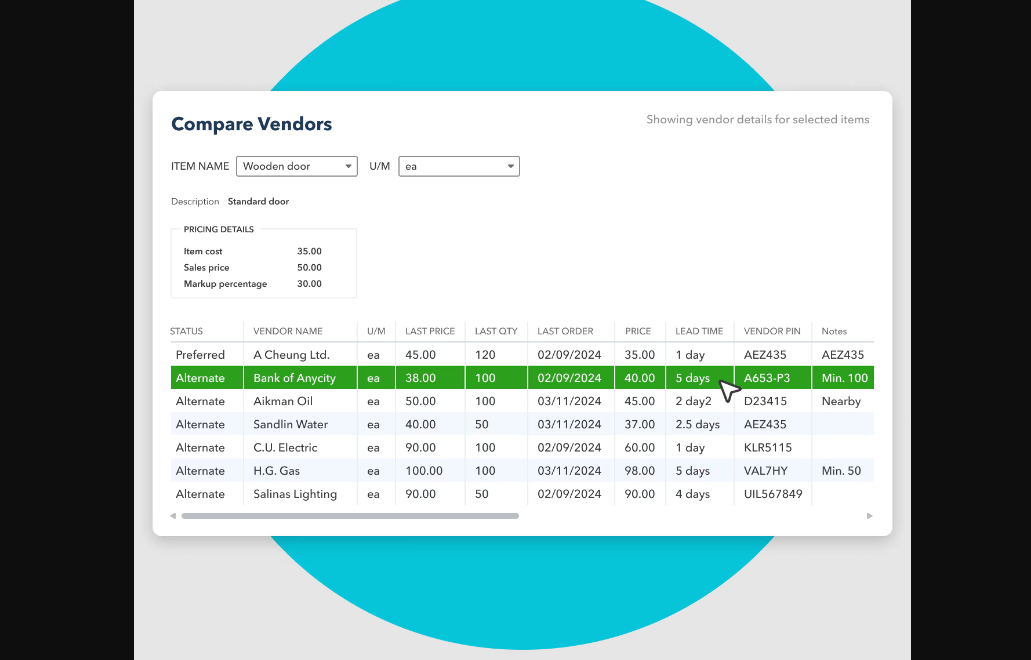Viewport: 1031px width, 660px height.
Task: Click the left scrollbar arrow below the table
Action: coord(173,516)
